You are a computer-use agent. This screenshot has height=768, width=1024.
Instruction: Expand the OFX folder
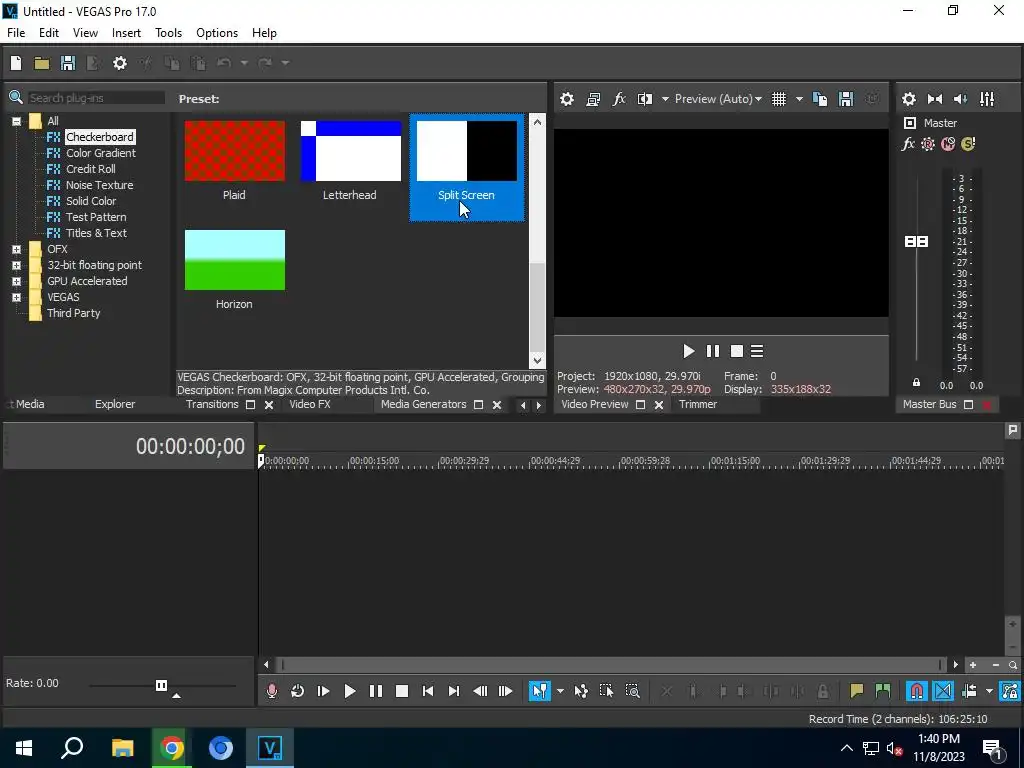[16, 249]
